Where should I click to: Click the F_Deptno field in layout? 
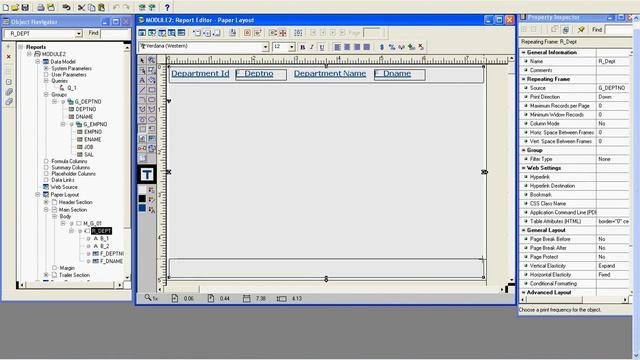[x=261, y=74]
